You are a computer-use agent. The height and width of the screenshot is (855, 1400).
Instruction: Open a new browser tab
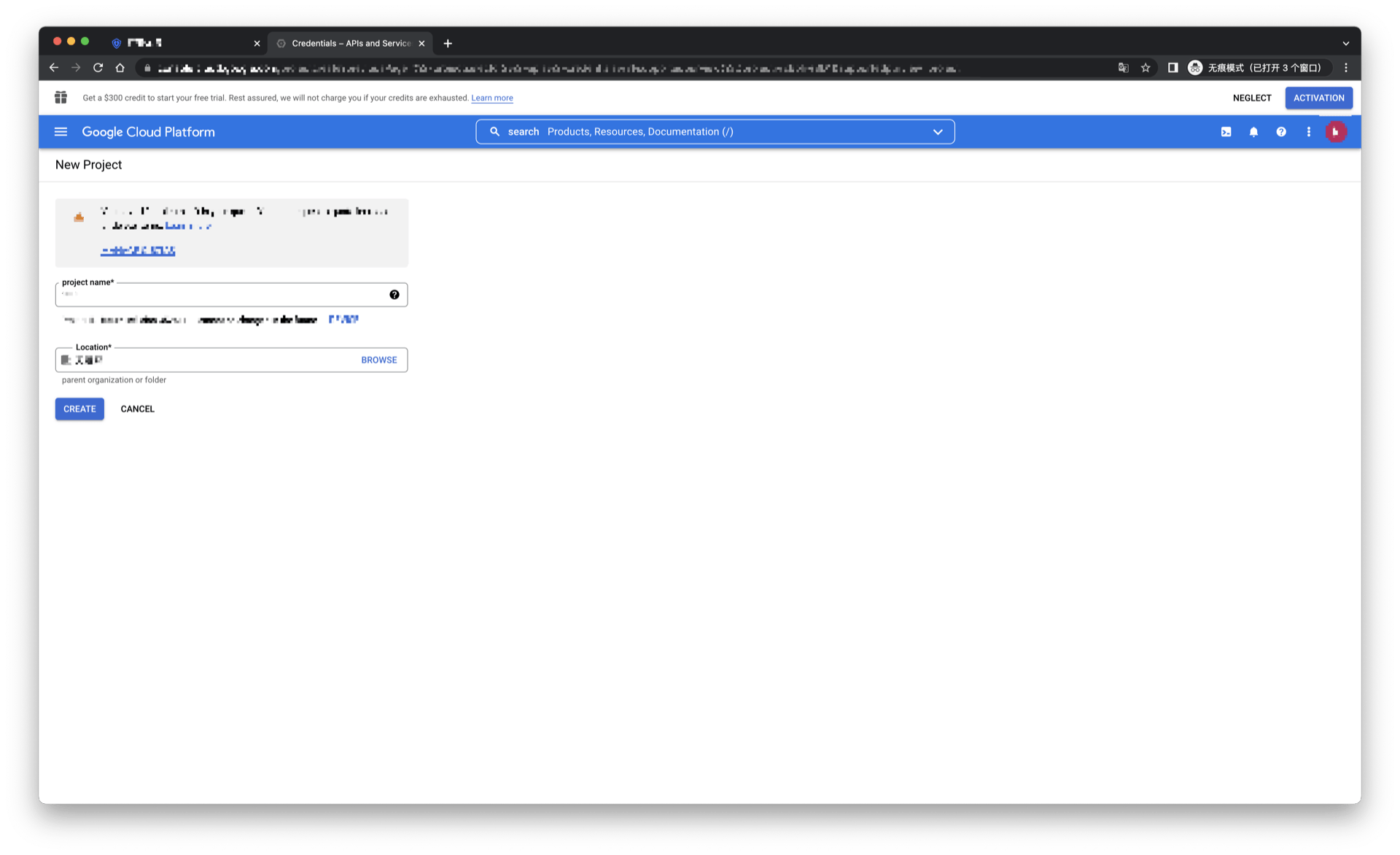click(x=448, y=43)
